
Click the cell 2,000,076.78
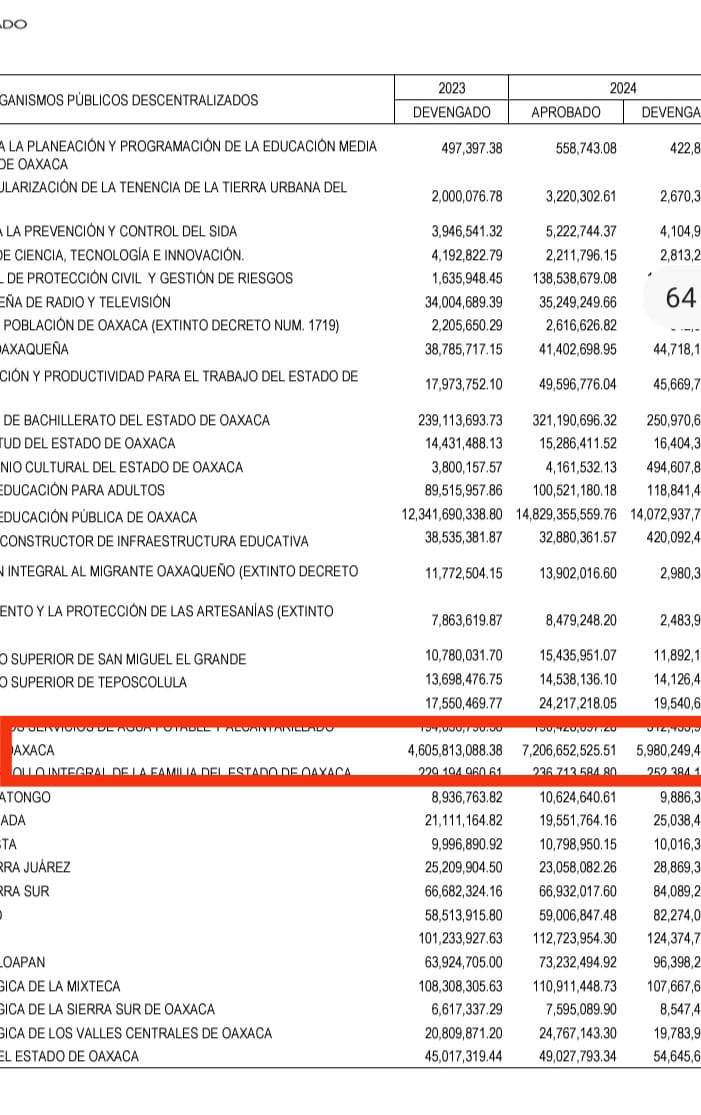pyautogui.click(x=466, y=196)
